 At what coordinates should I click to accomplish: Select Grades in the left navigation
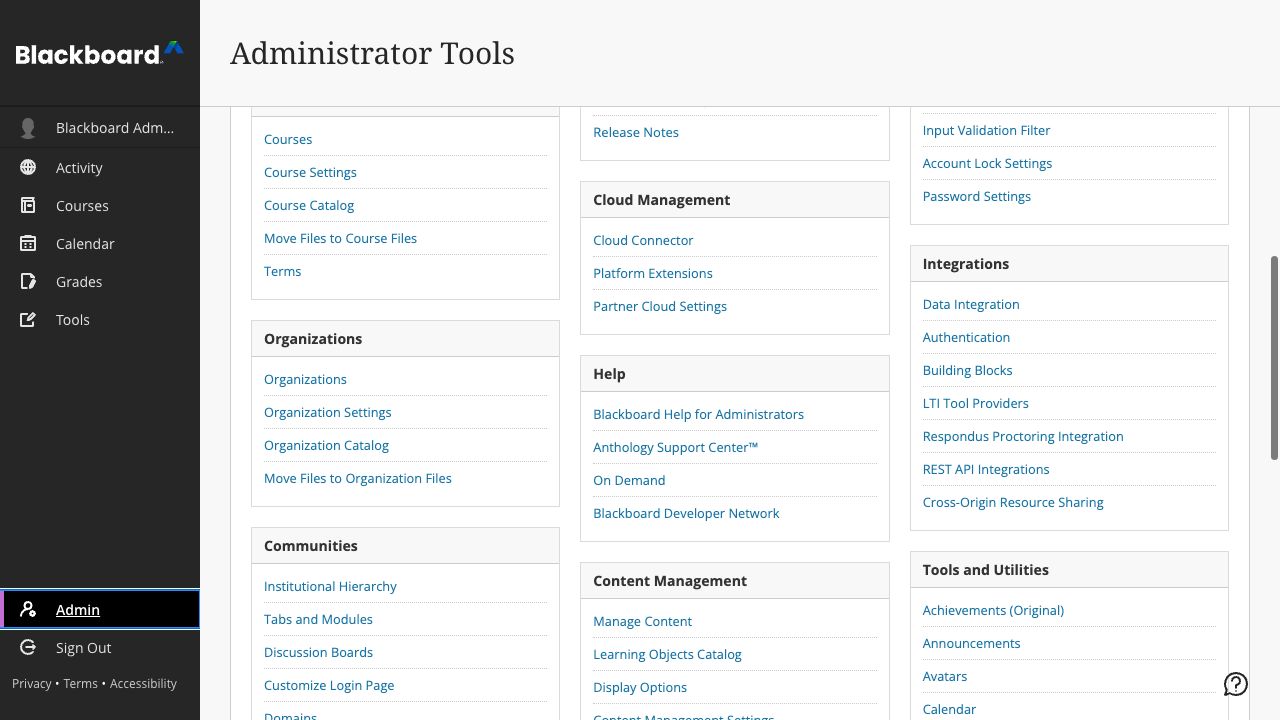click(100, 281)
